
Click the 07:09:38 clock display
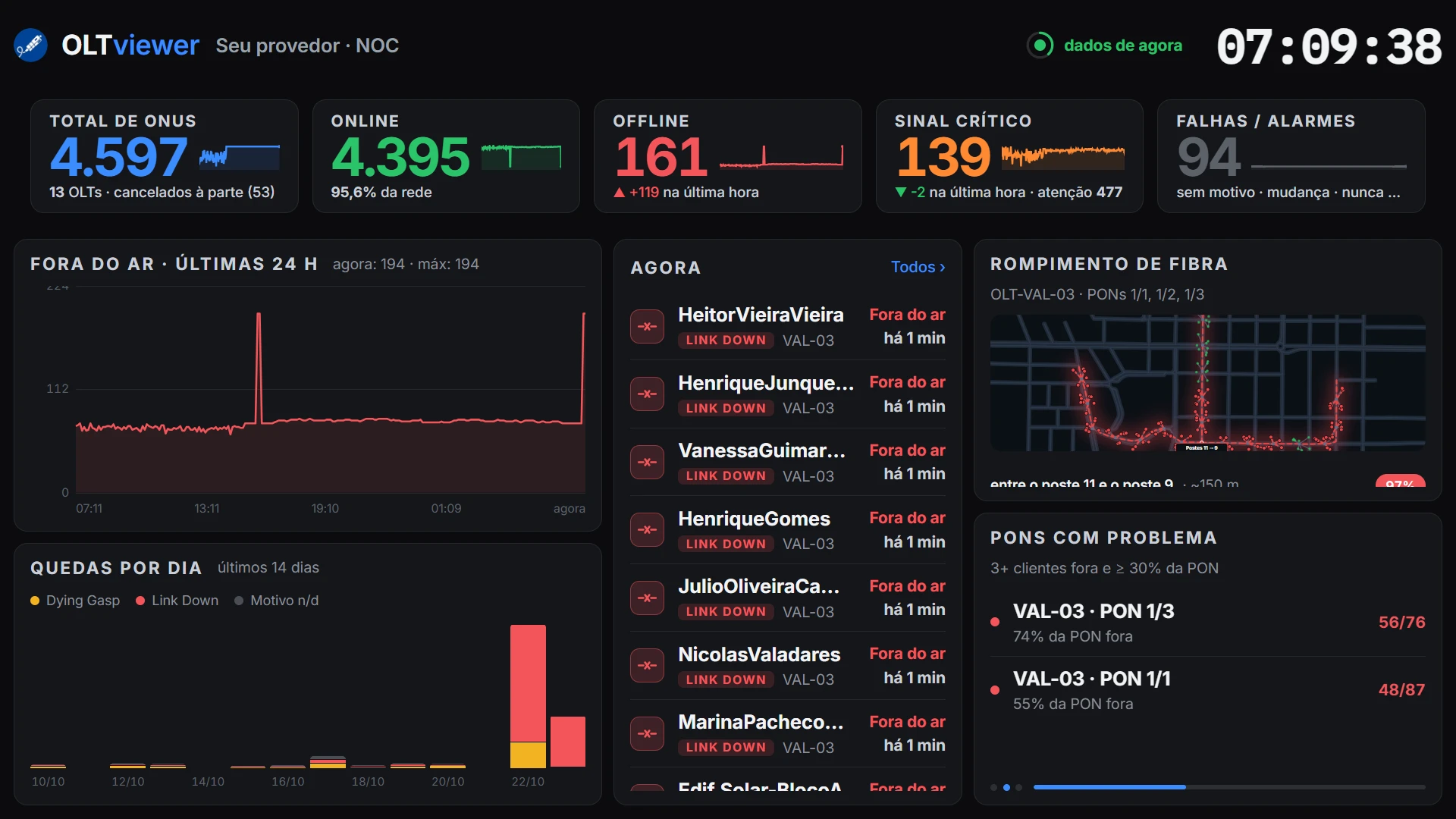click(1329, 47)
